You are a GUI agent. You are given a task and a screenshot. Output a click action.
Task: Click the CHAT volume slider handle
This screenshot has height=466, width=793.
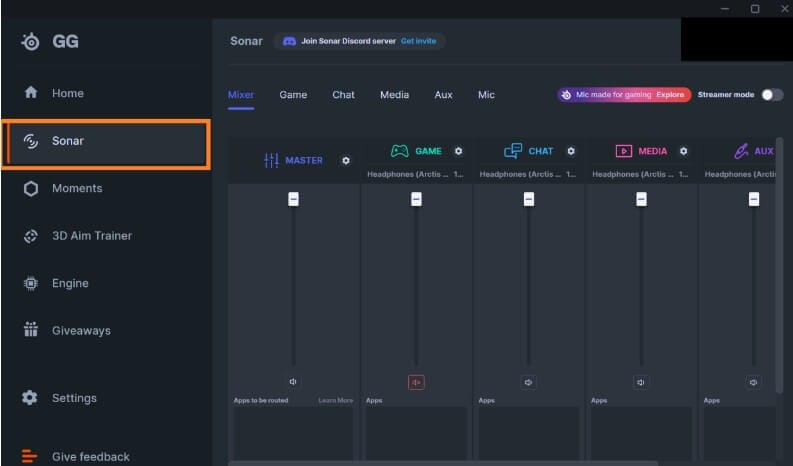point(528,199)
